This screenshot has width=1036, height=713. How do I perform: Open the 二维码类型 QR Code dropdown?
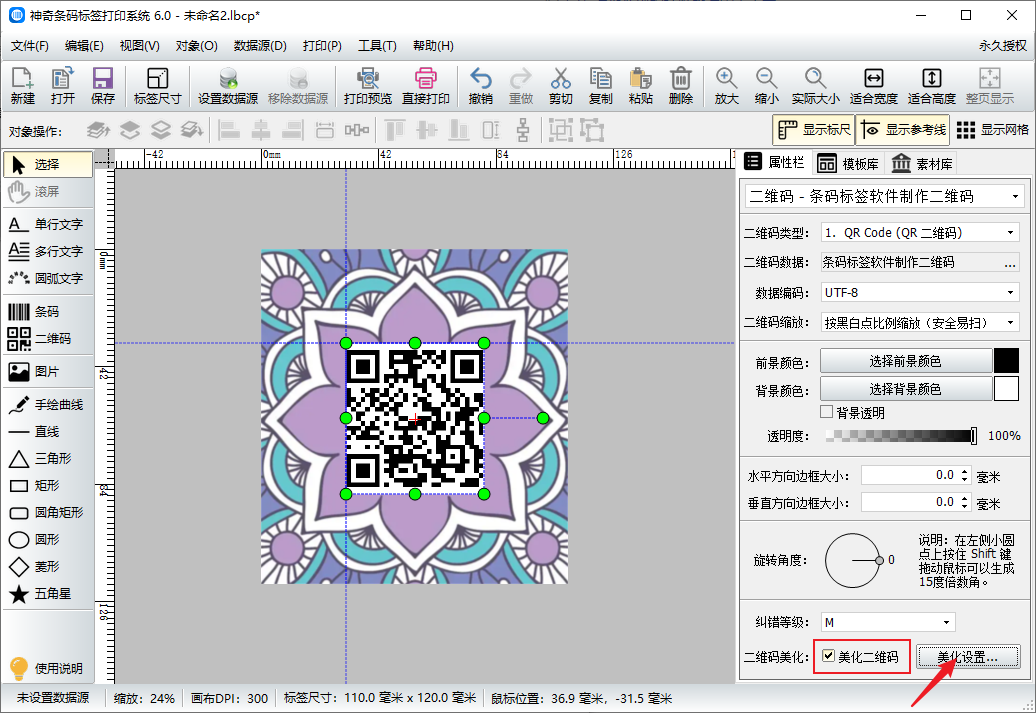920,233
